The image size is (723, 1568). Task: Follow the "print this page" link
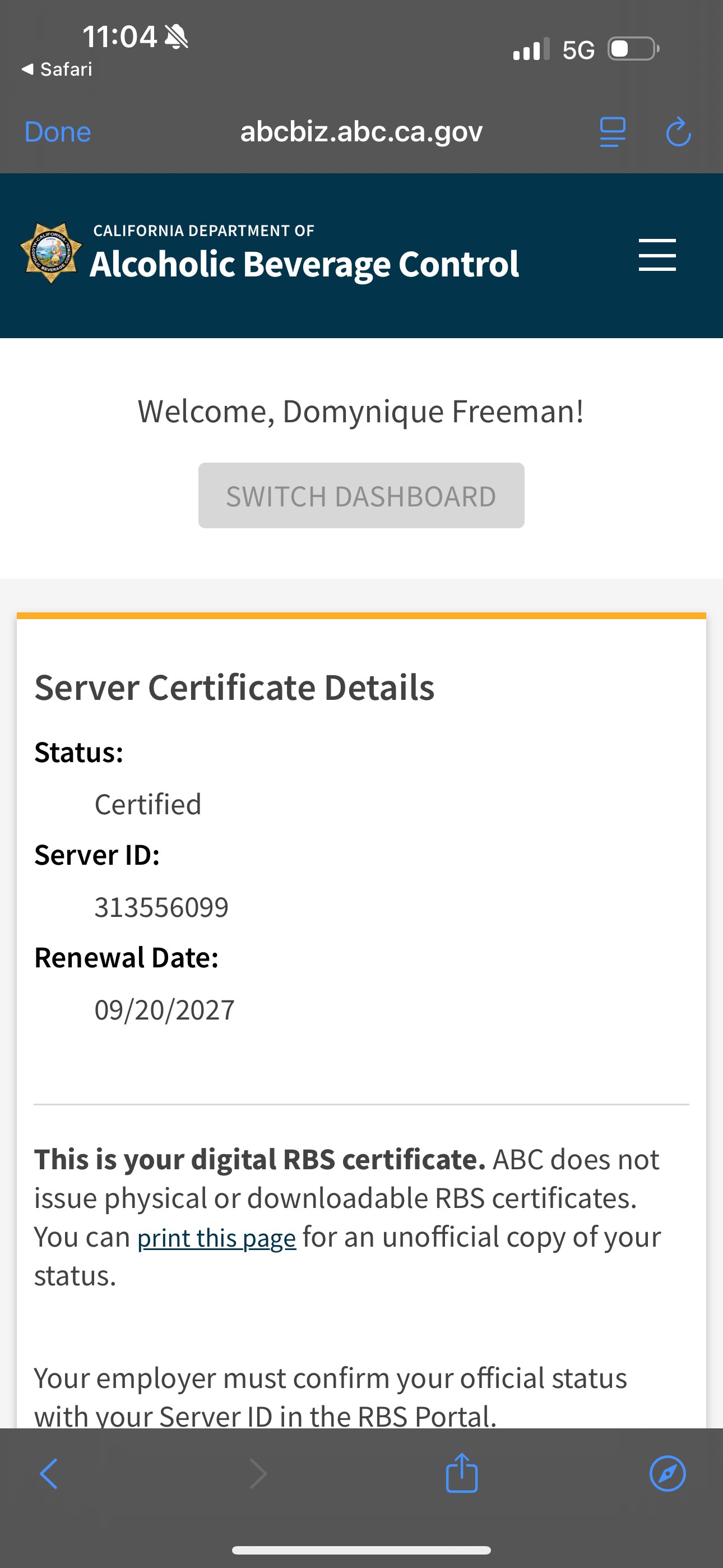(x=217, y=1238)
